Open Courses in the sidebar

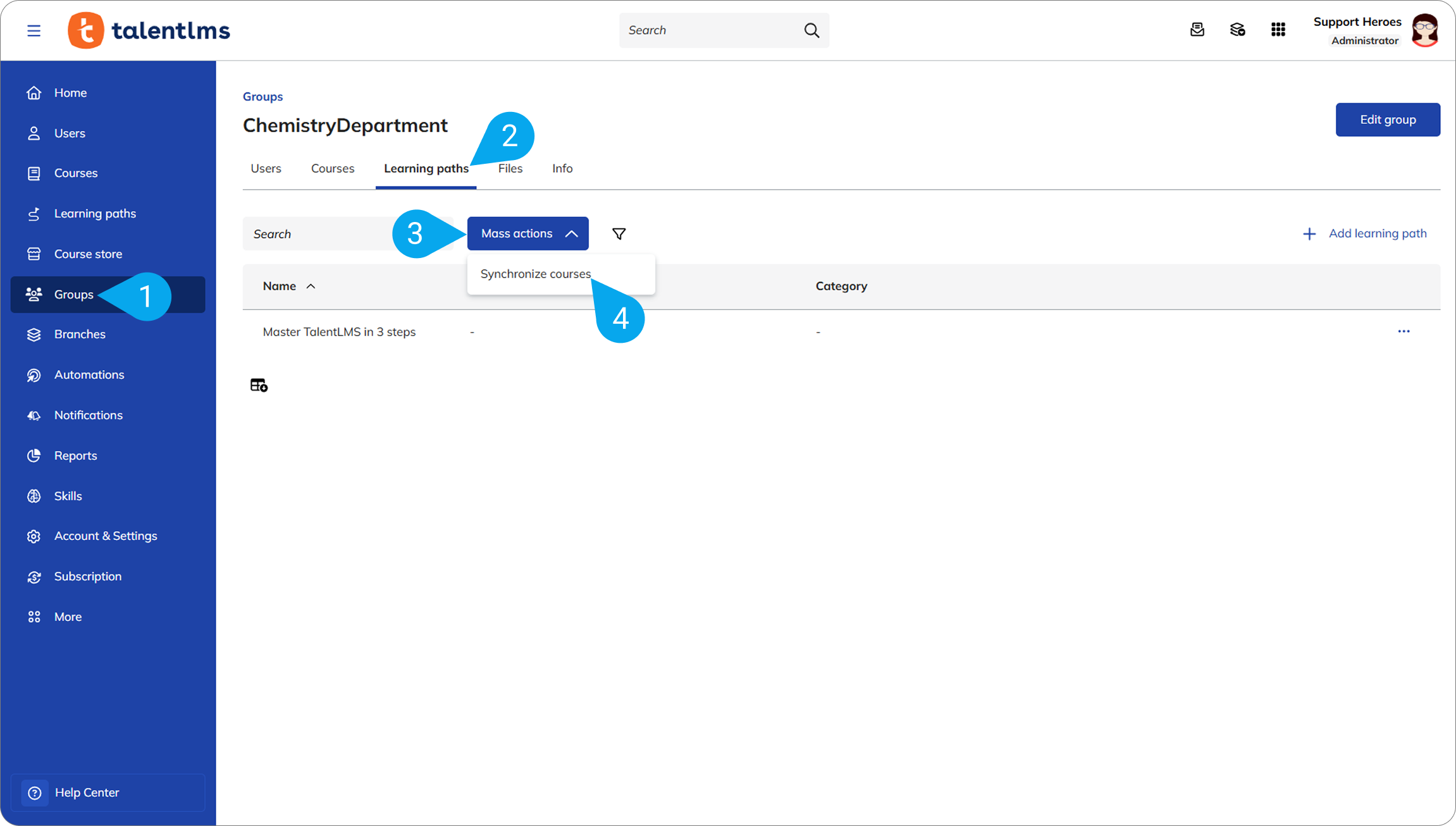[x=108, y=173]
